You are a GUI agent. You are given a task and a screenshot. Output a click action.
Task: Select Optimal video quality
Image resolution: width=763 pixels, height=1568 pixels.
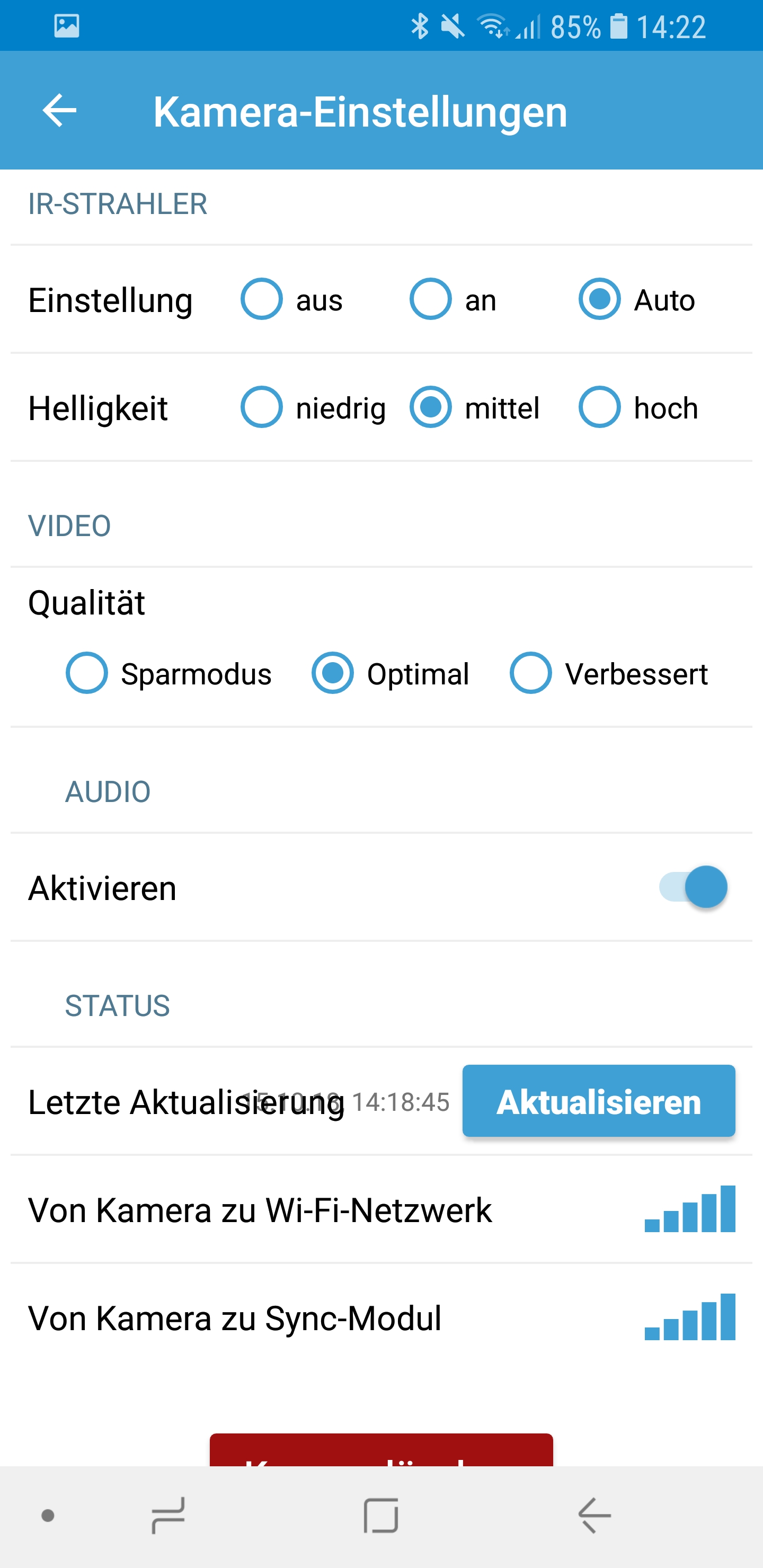pos(332,673)
